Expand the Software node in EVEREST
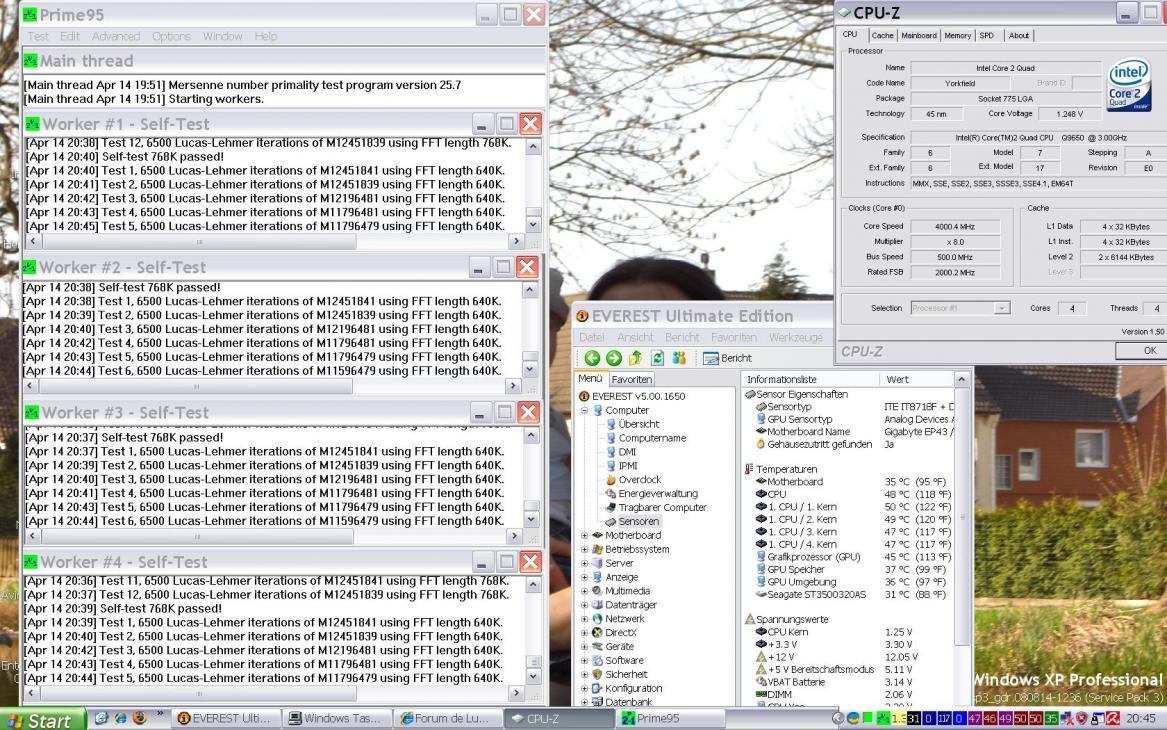Screen dimensions: 1167x730 pyautogui.click(x=584, y=660)
